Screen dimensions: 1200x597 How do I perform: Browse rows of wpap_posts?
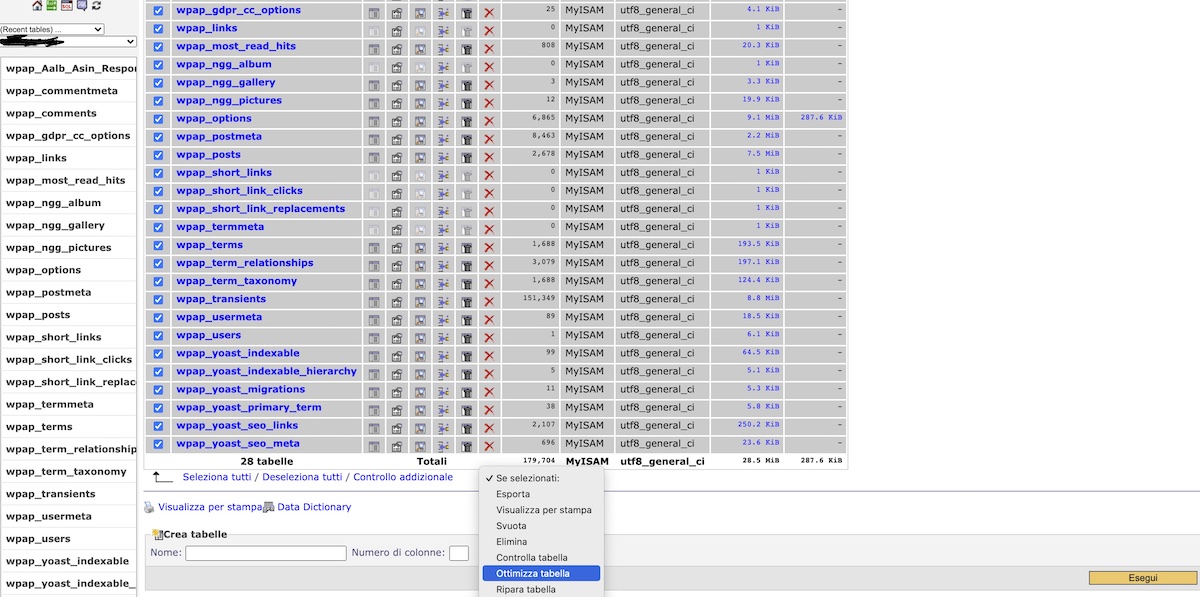(x=374, y=156)
